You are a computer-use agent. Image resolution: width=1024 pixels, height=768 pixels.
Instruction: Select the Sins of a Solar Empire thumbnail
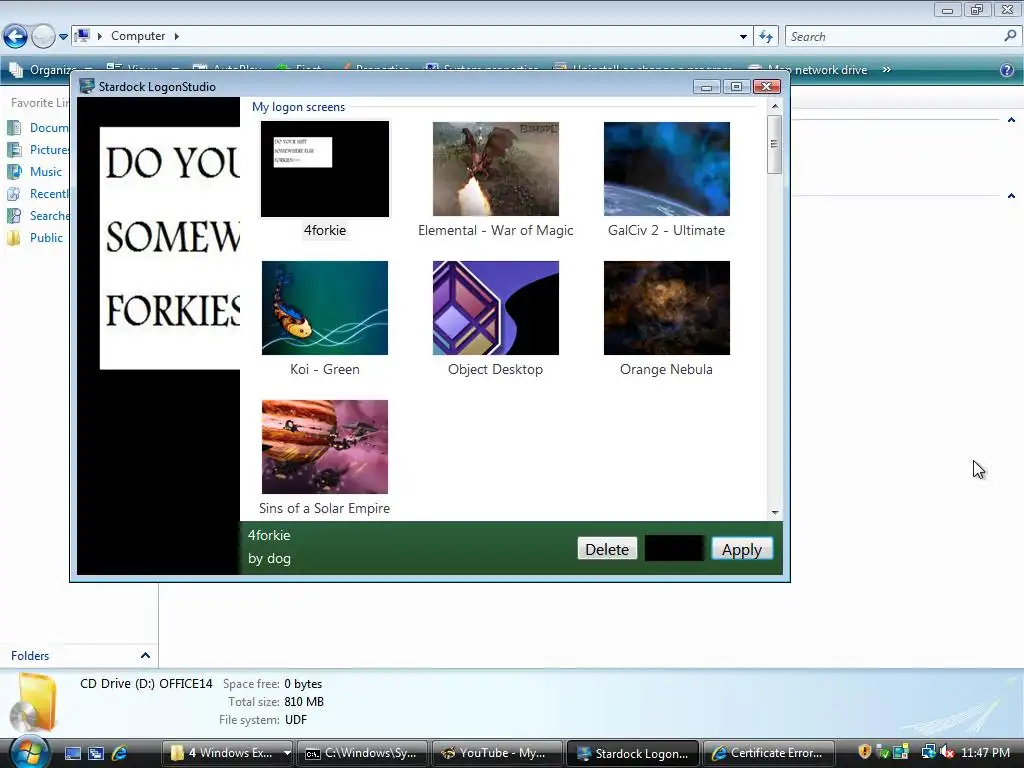click(x=325, y=447)
